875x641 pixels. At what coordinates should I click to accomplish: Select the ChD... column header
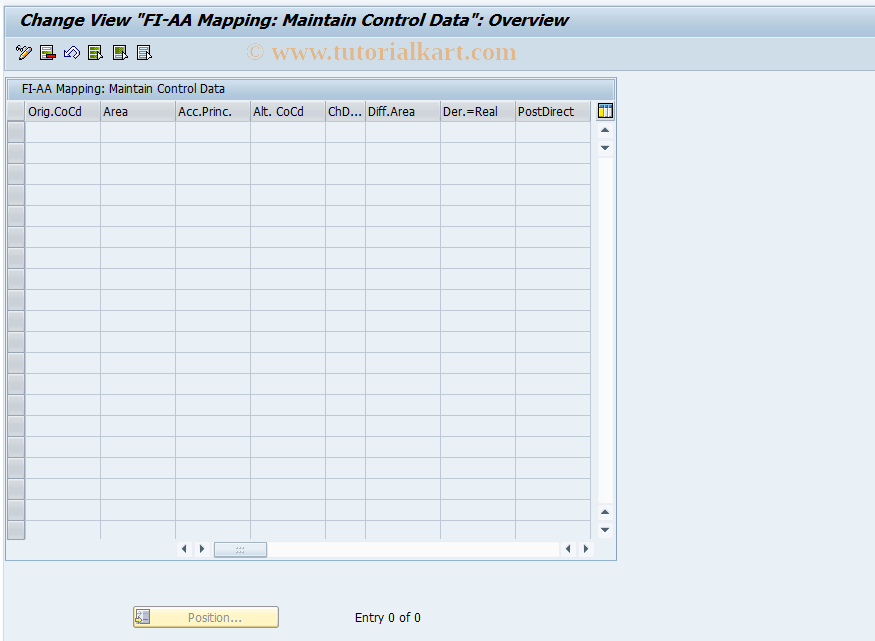(345, 112)
